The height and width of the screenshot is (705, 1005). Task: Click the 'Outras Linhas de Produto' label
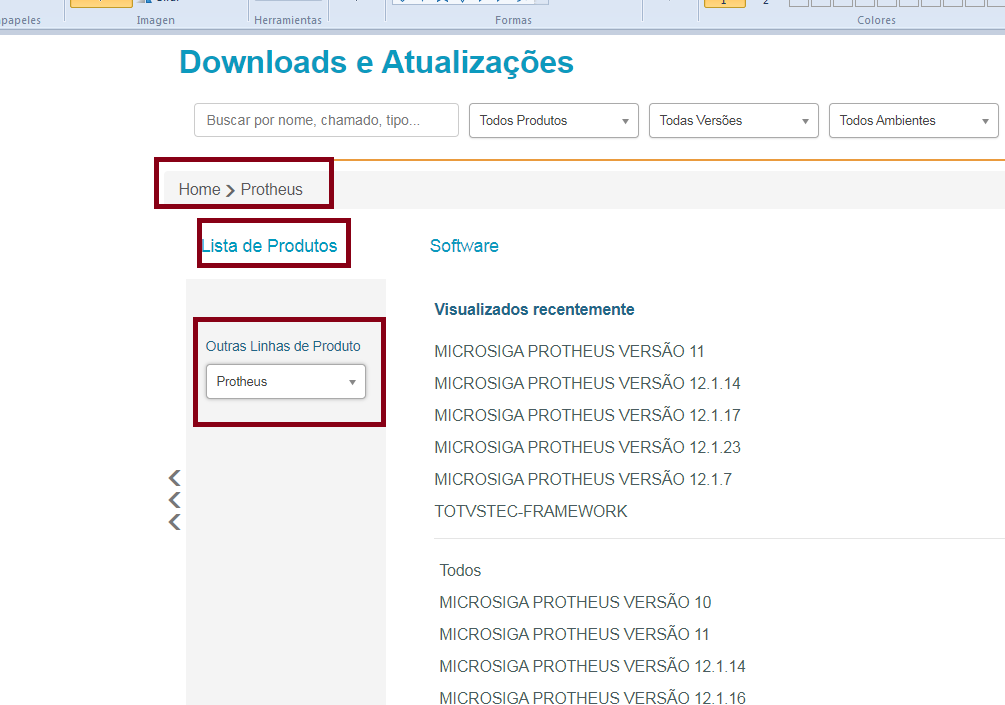click(283, 346)
